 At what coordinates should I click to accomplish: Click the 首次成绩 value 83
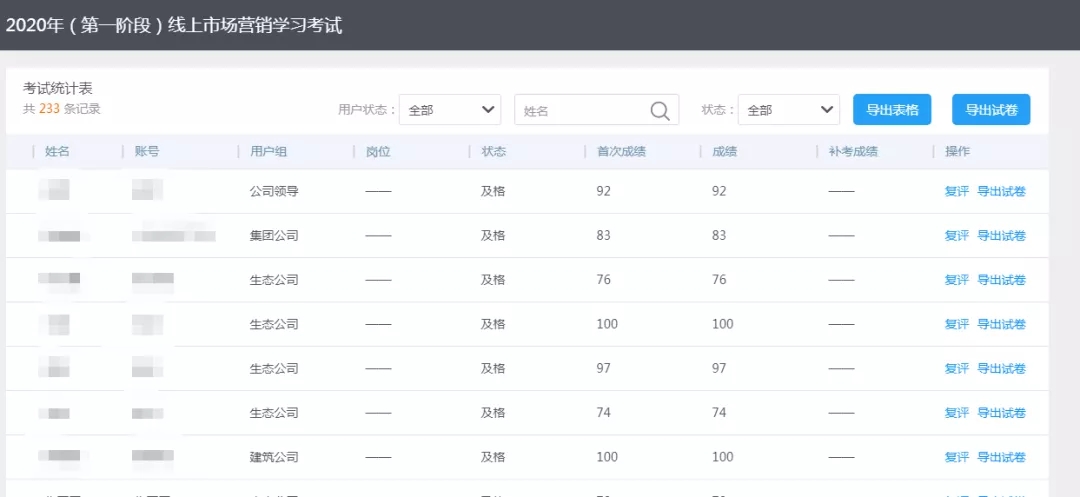click(604, 235)
